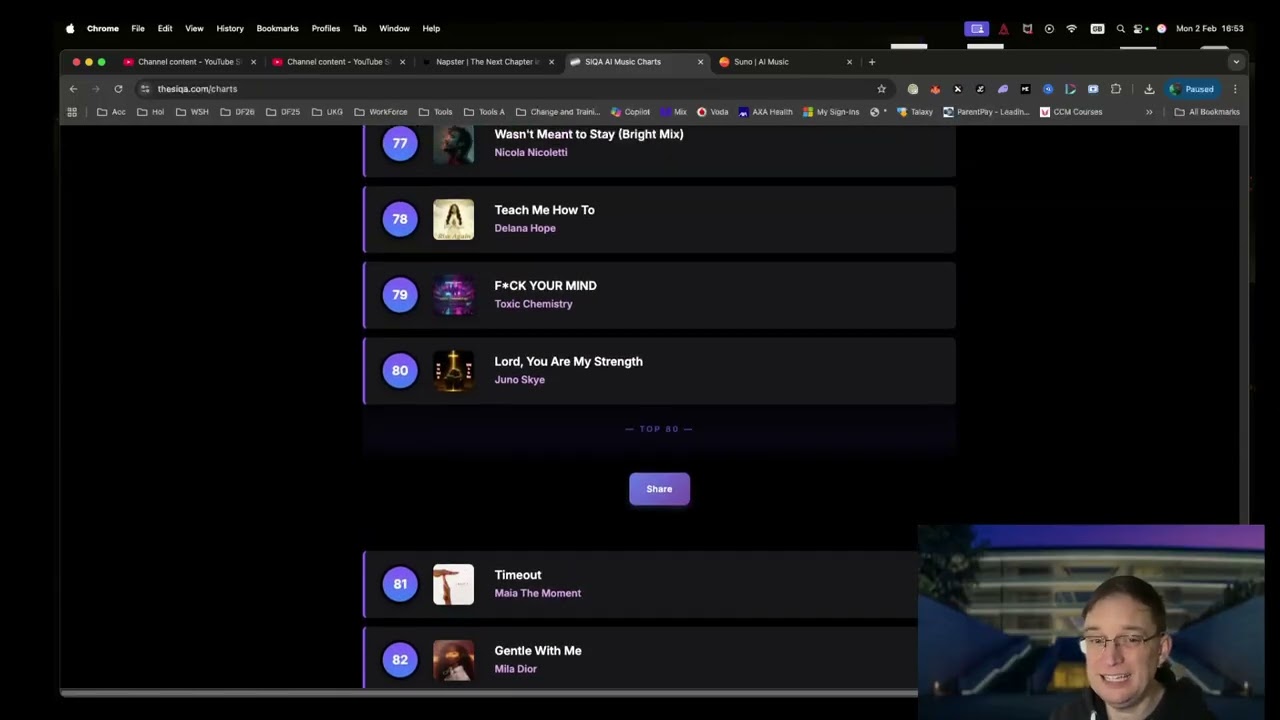This screenshot has width=1280, height=720.
Task: Click artist name Mila Dior
Action: [x=515, y=669]
